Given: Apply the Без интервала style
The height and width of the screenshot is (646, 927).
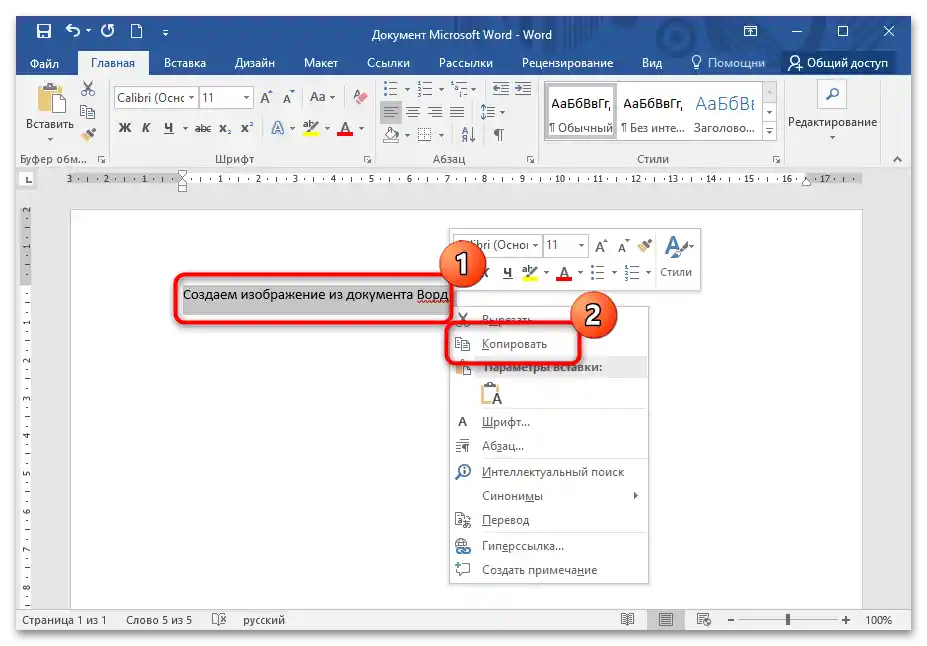Looking at the screenshot, I should pos(653,112).
